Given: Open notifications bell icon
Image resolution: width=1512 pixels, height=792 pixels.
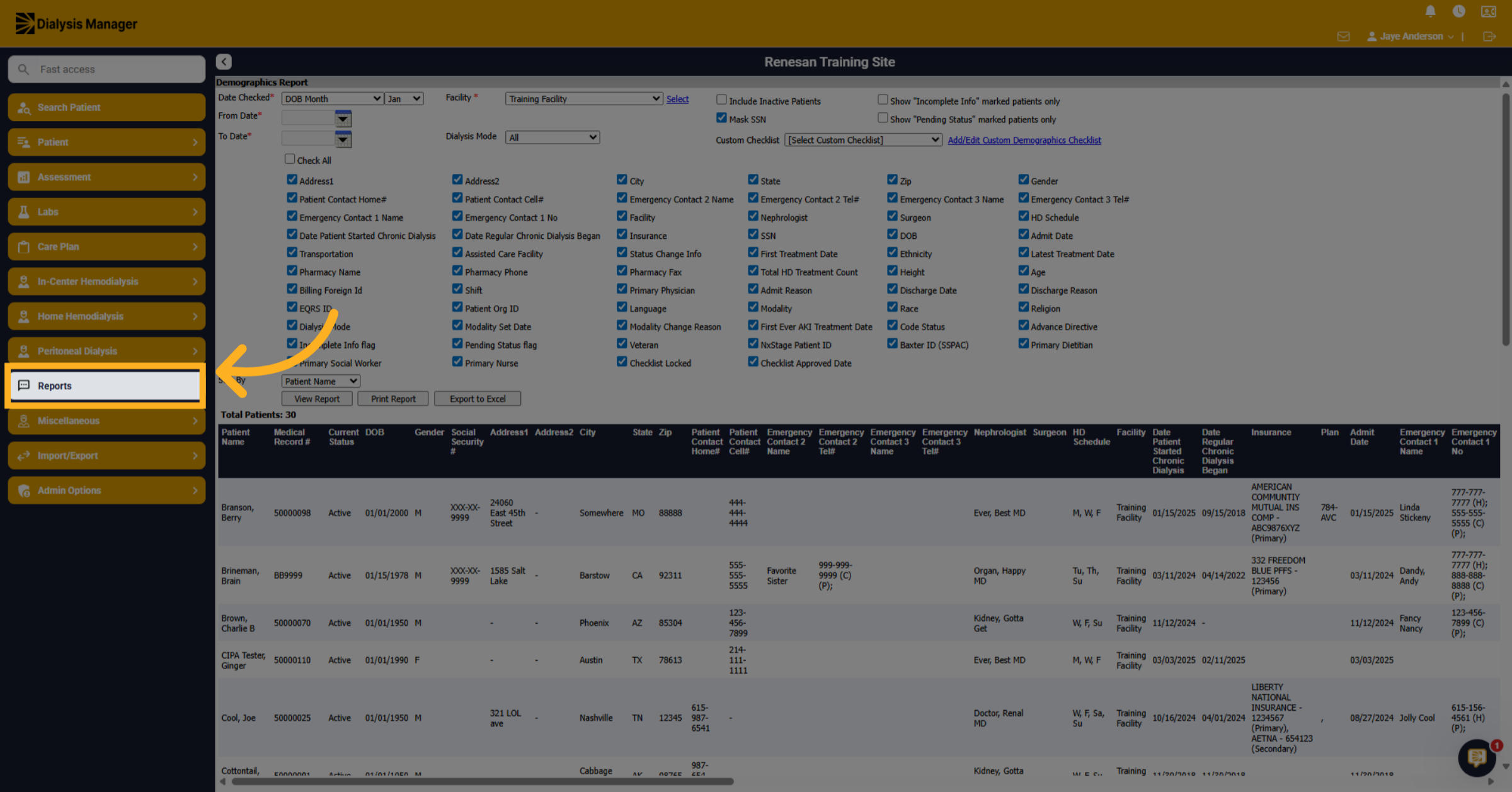Looking at the screenshot, I should 1430,11.
